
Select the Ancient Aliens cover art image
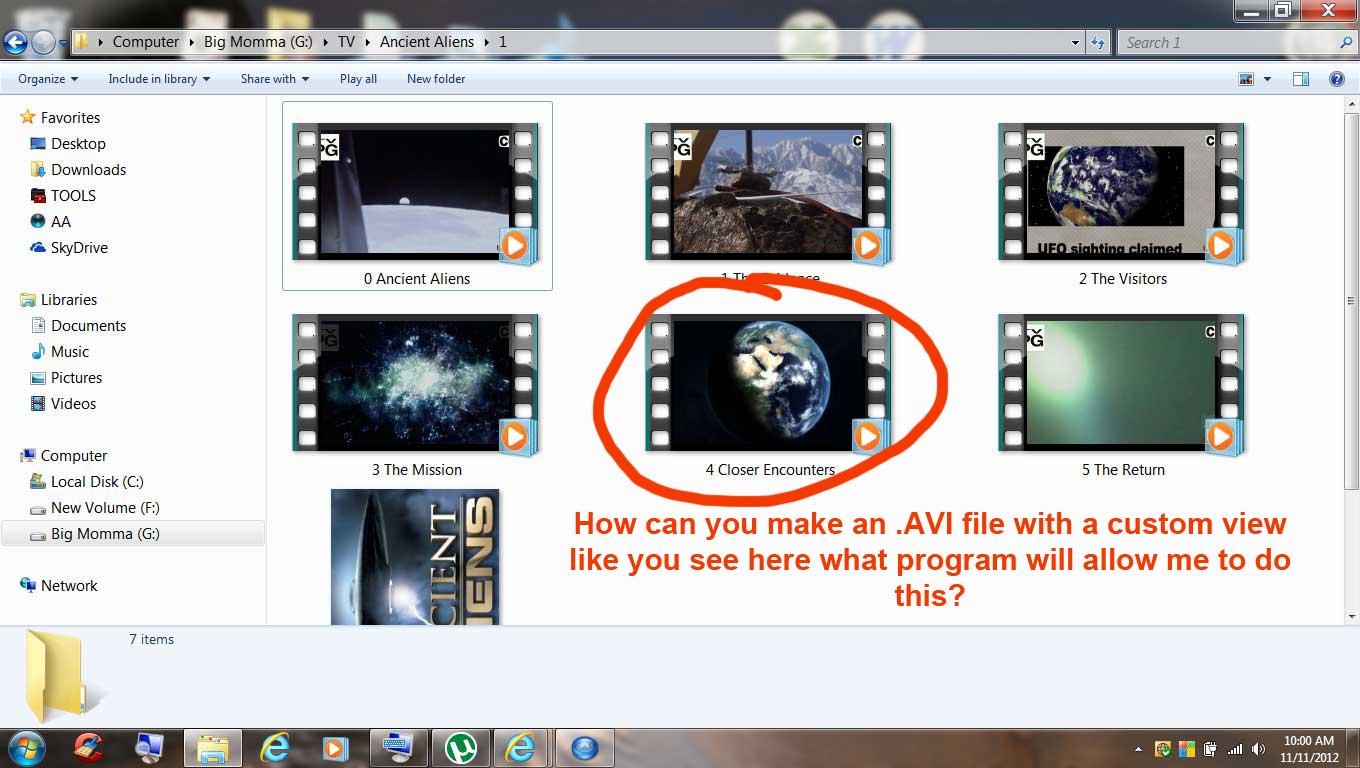pyautogui.click(x=415, y=556)
